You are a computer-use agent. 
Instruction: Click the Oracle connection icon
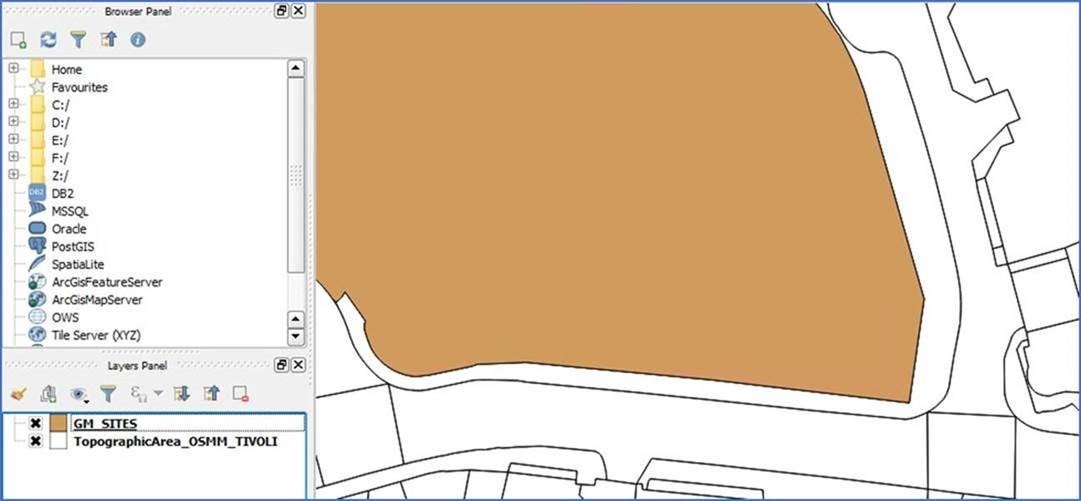(x=37, y=228)
